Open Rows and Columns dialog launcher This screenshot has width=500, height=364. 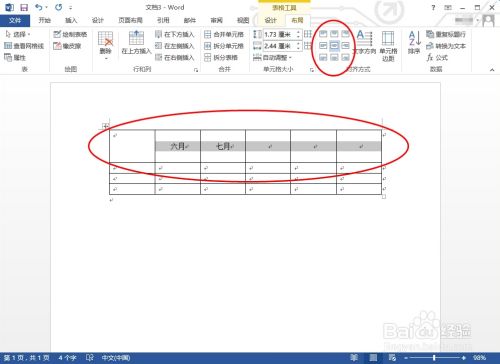196,70
